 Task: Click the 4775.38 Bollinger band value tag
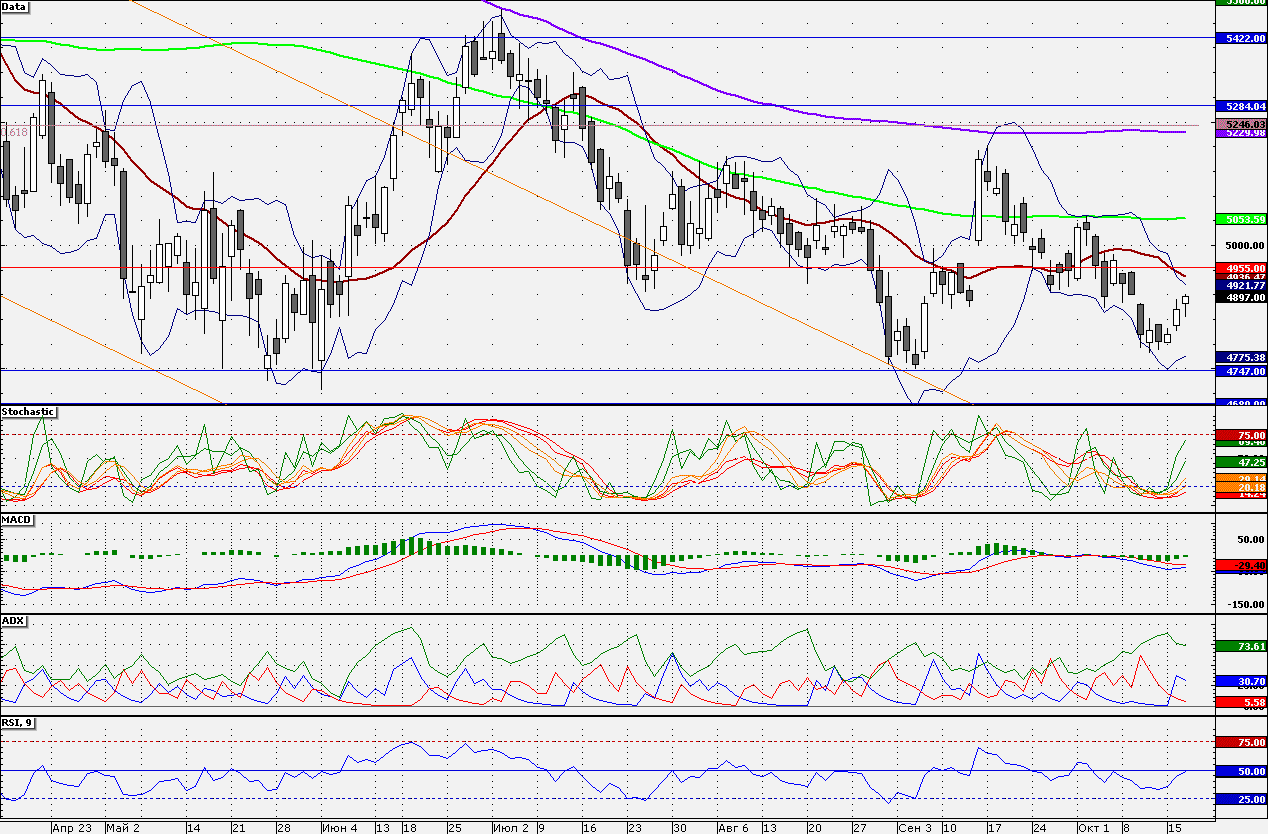click(x=1240, y=357)
